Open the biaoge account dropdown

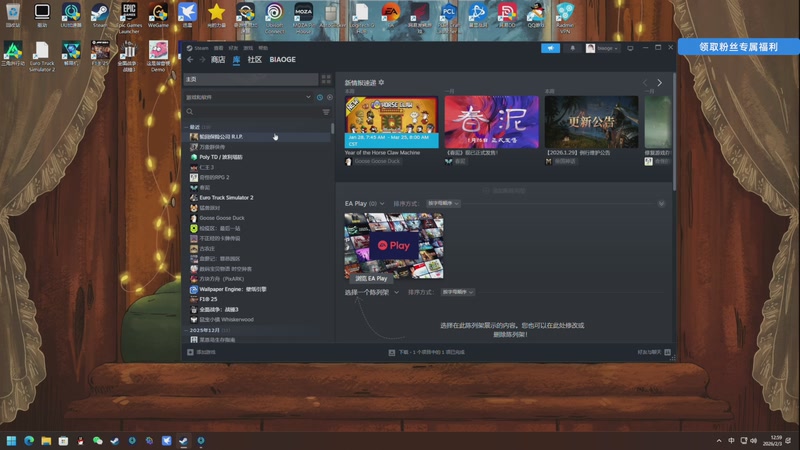coord(602,48)
